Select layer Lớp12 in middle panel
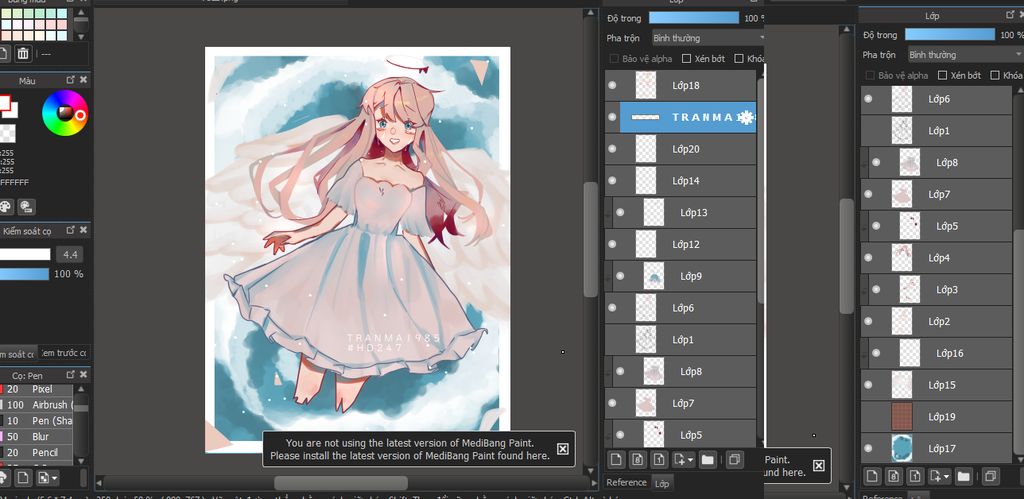Image resolution: width=1024 pixels, height=499 pixels. 680,244
